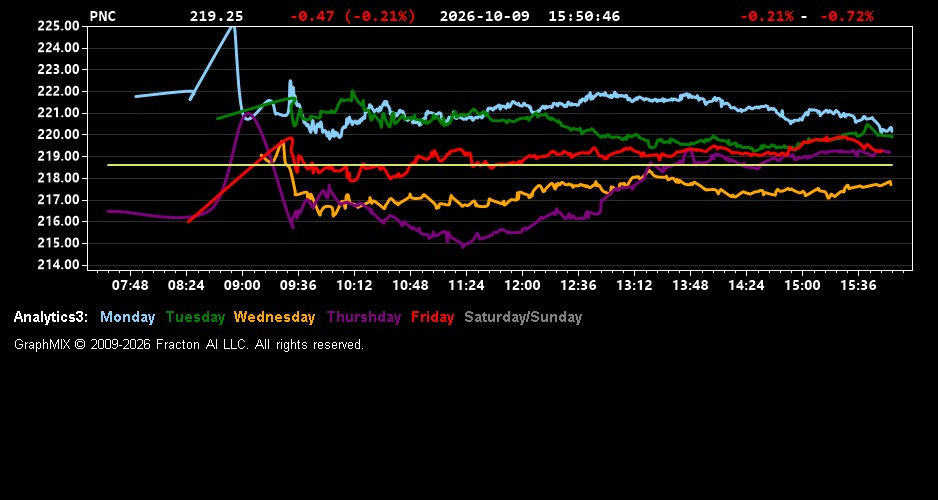Screen dimensions: 938x500
Task: Click the 13:48 time axis label
Action: [x=690, y=285]
